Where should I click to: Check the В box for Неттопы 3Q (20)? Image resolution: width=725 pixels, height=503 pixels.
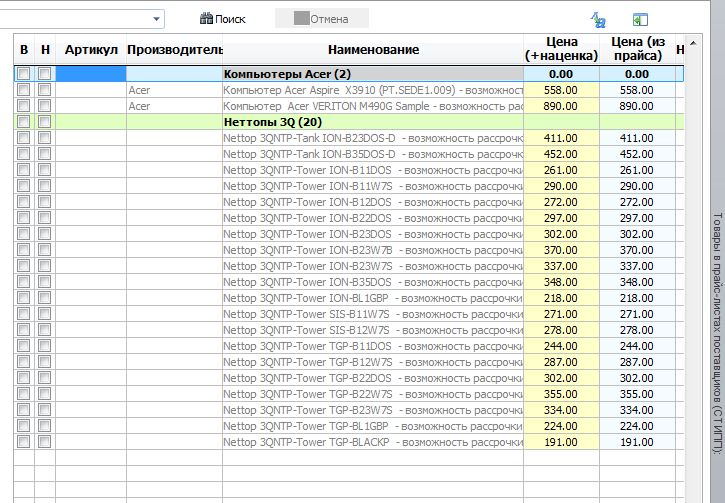pyautogui.click(x=24, y=122)
